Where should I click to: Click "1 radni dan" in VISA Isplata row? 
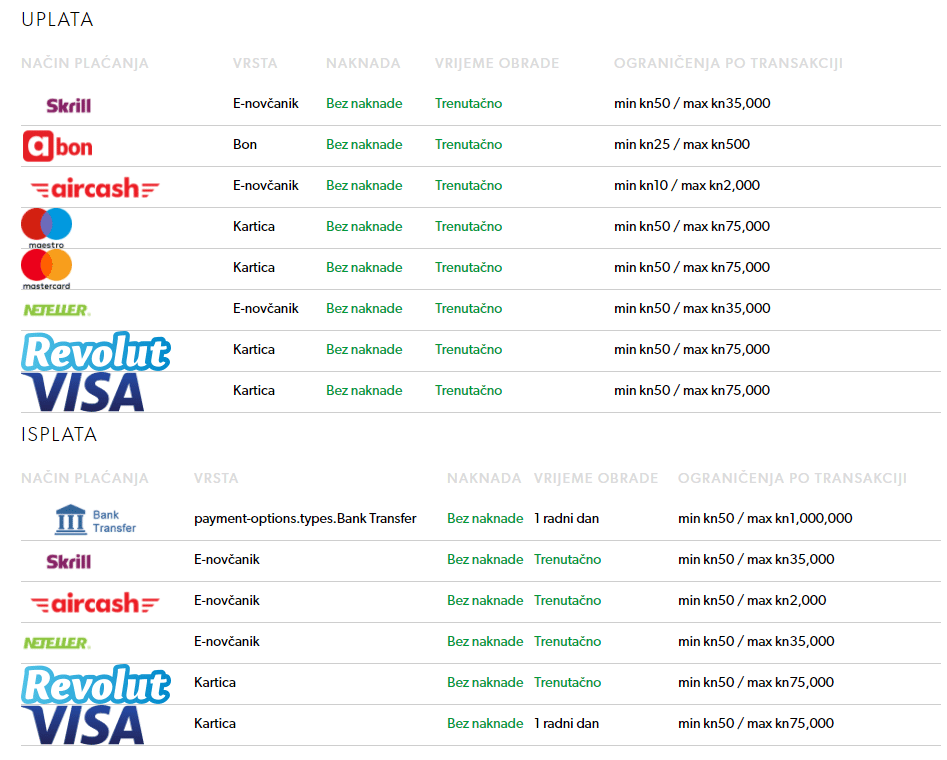(567, 723)
